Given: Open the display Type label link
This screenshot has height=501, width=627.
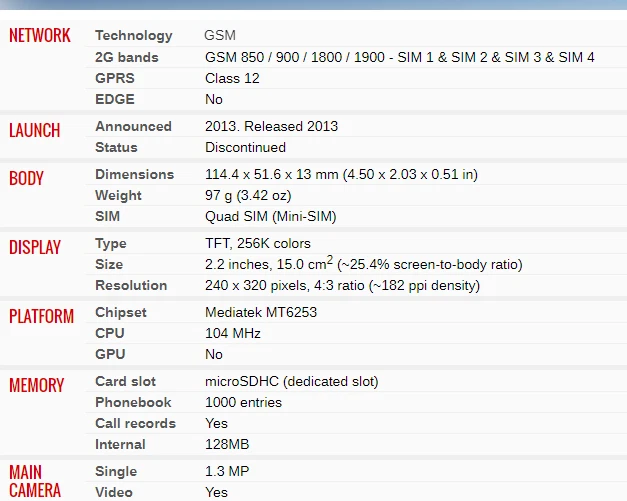Looking at the screenshot, I should [x=111, y=243].
